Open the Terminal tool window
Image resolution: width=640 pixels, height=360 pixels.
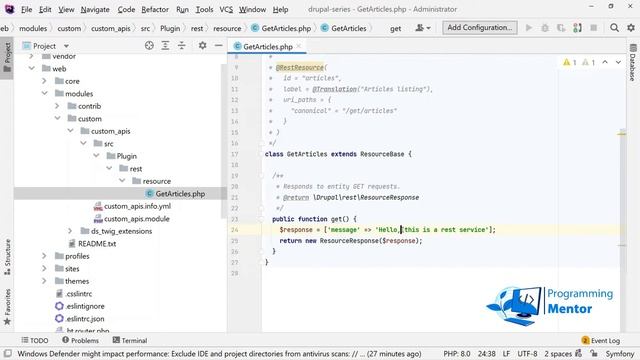click(x=130, y=340)
